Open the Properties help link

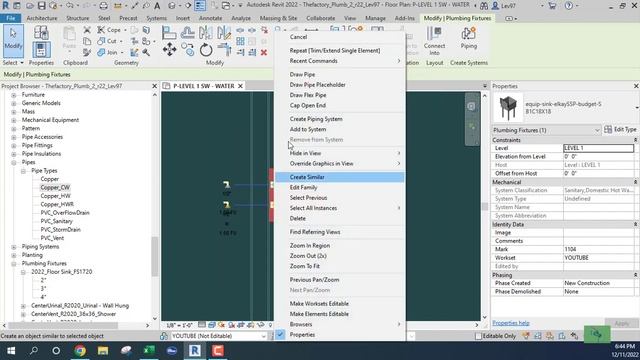(x=511, y=323)
